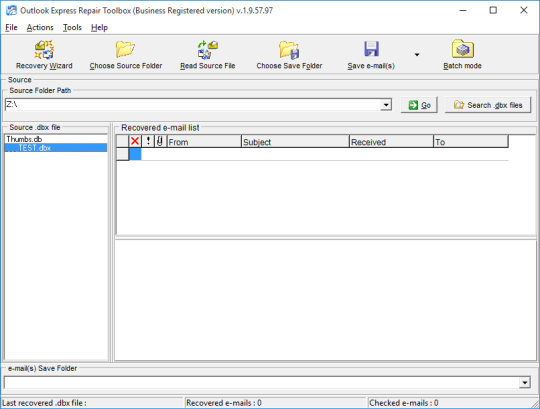Open the Help menu

point(99,28)
